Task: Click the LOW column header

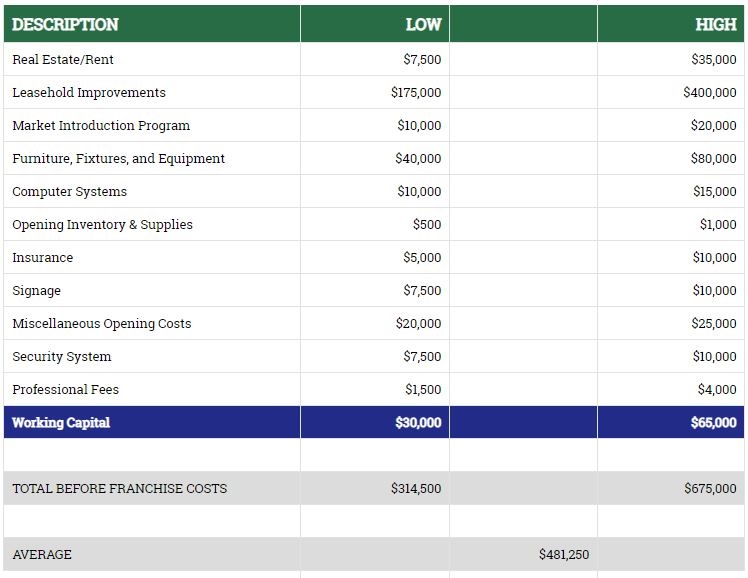Action: tap(423, 24)
